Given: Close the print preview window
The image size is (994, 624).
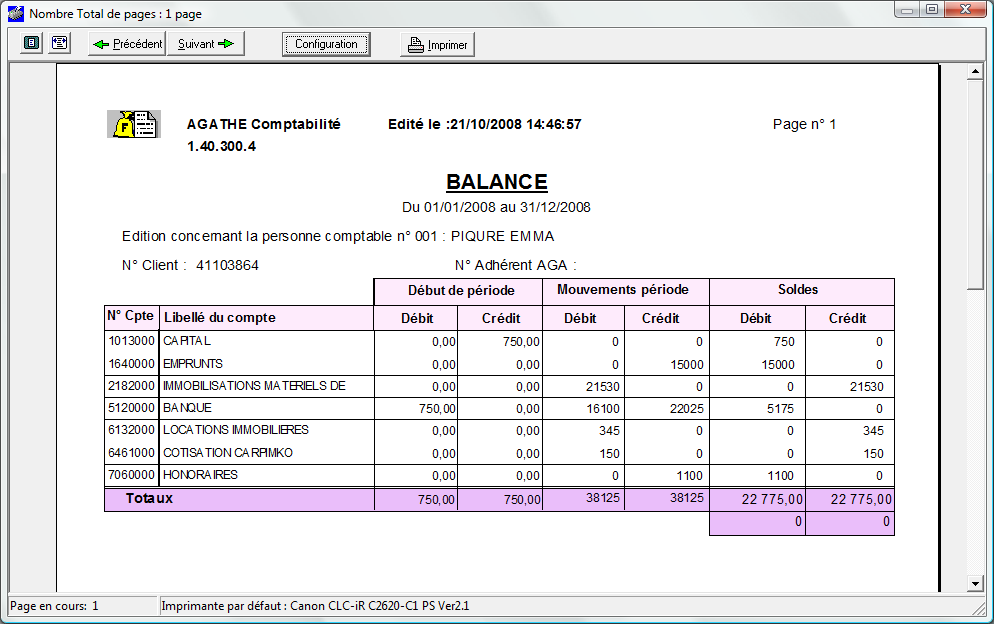Looking at the screenshot, I should (965, 10).
